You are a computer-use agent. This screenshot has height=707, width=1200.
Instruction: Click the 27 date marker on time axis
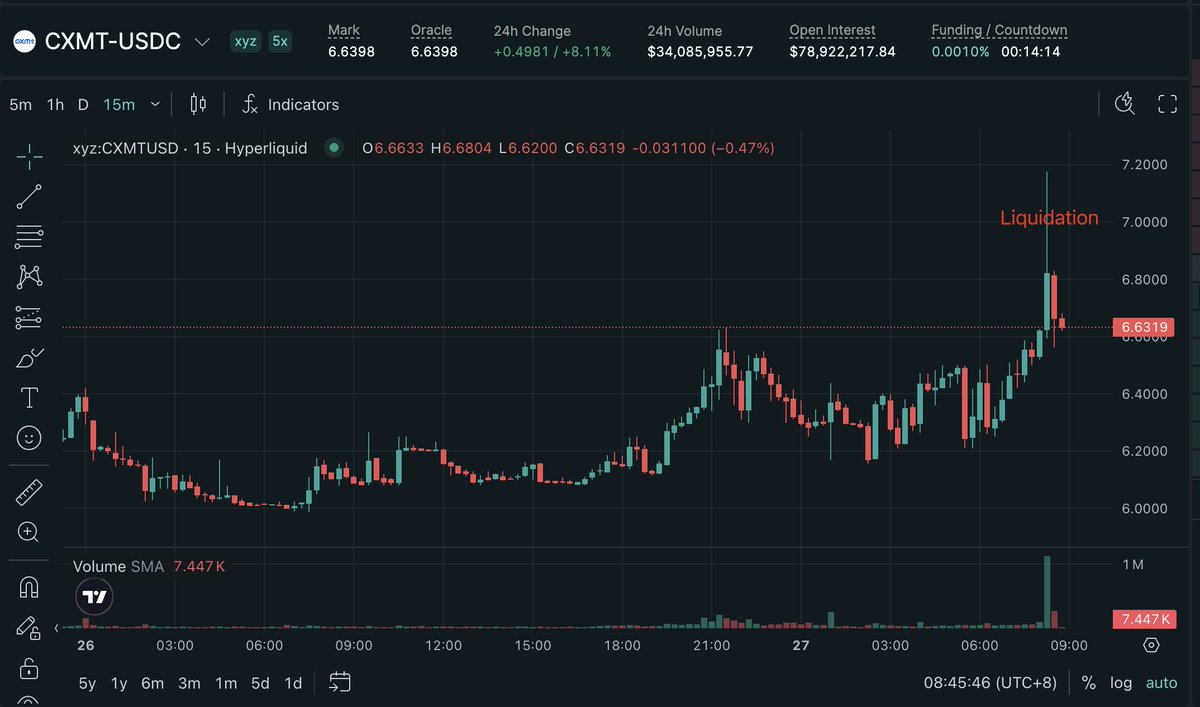(x=800, y=646)
